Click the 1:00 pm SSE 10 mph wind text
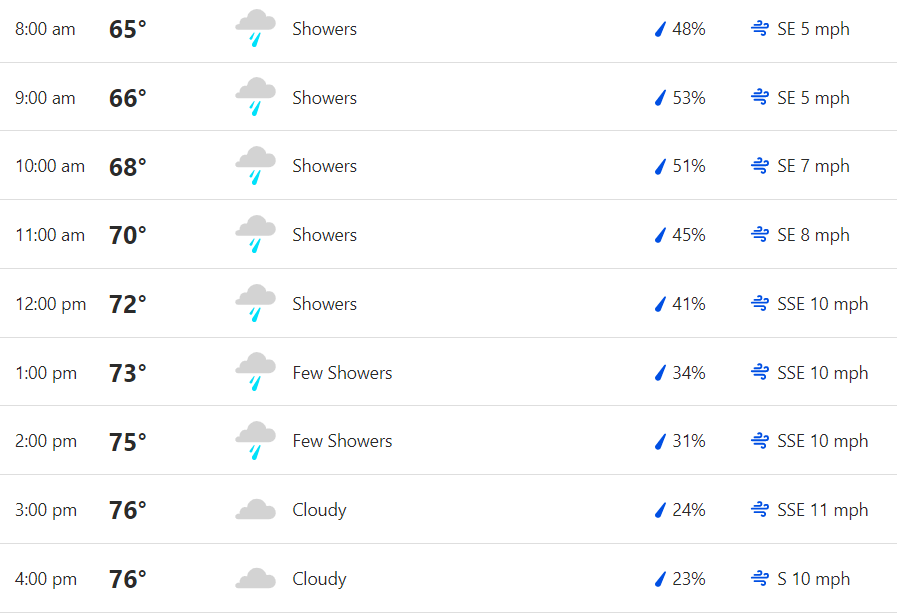The width and height of the screenshot is (897, 616). (x=823, y=373)
